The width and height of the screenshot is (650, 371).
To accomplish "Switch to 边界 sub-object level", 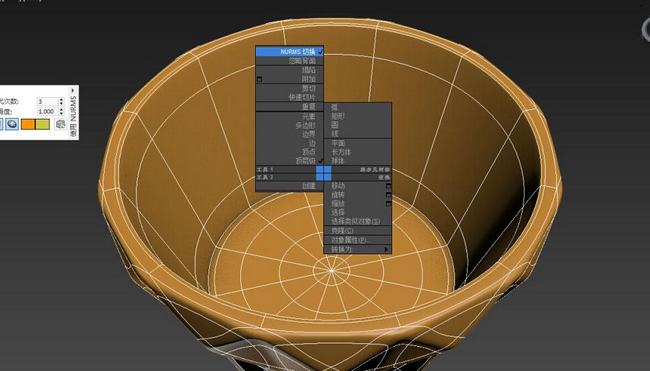I will (289, 134).
